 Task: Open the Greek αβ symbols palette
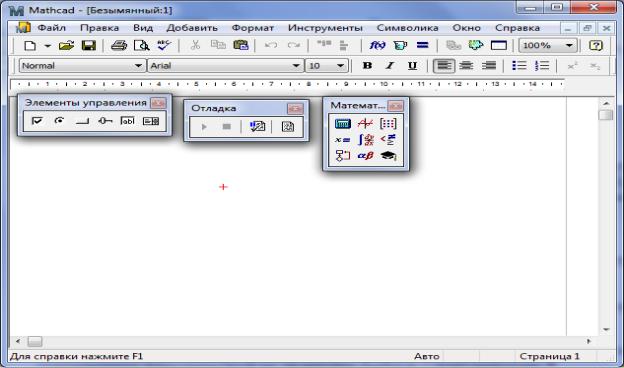(x=365, y=156)
